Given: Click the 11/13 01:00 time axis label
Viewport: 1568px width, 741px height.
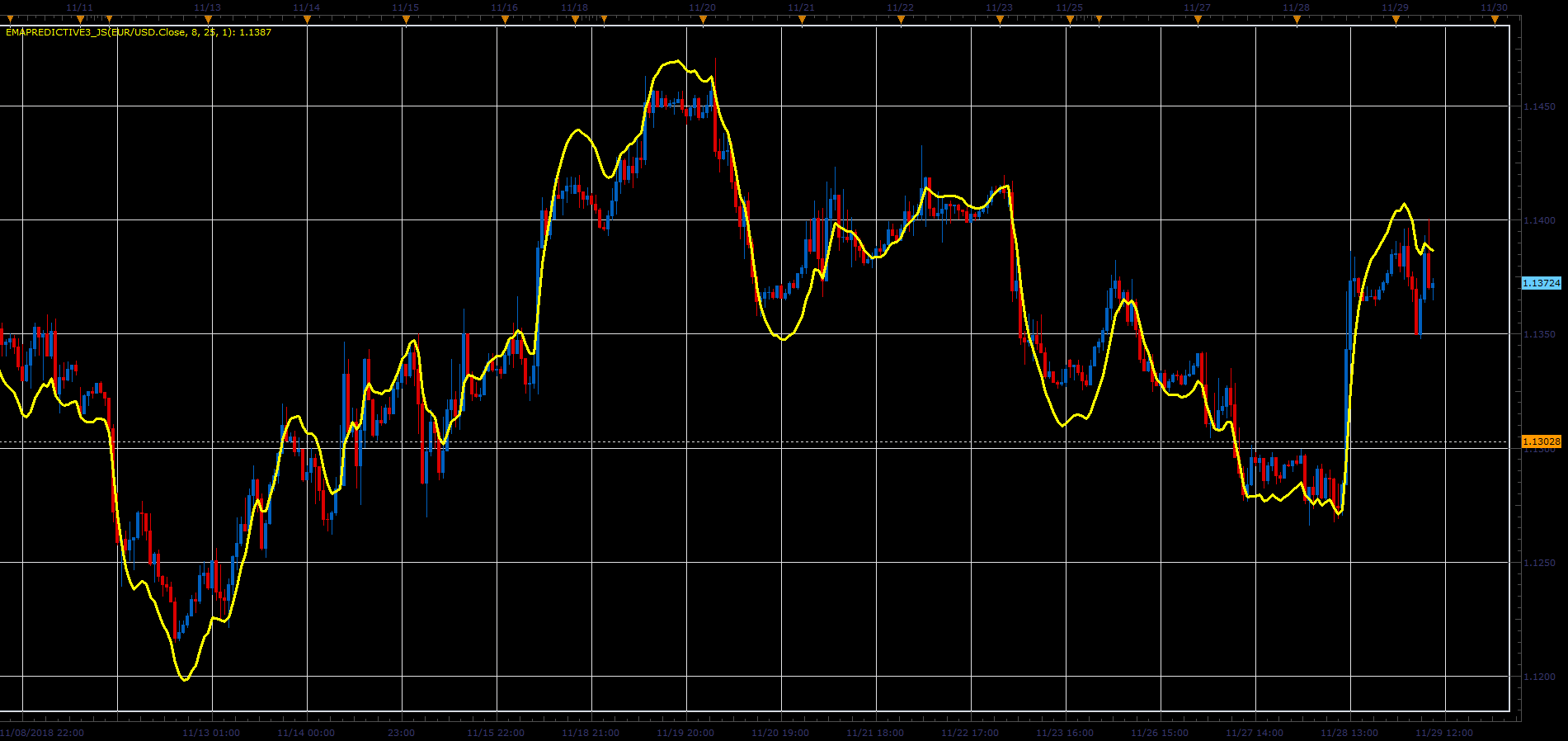Looking at the screenshot, I should pos(211,733).
